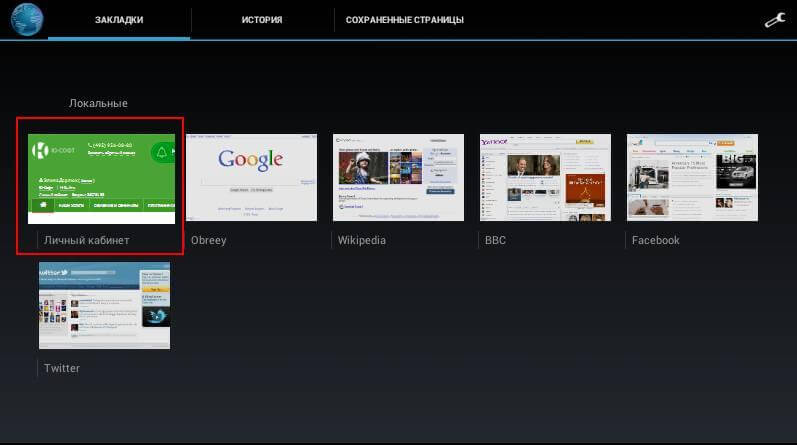Open the СОХРАНЕННЫЕ СТРАНИЦЫ tab
Image resolution: width=797 pixels, height=445 pixels.
pyautogui.click(x=405, y=20)
